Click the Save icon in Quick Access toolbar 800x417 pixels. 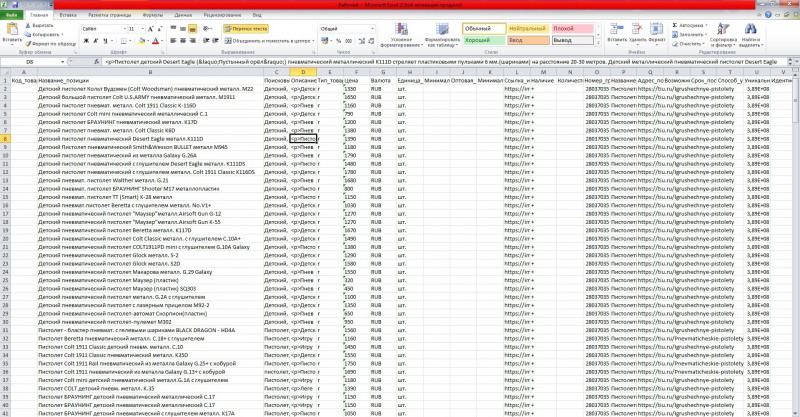coord(14,5)
